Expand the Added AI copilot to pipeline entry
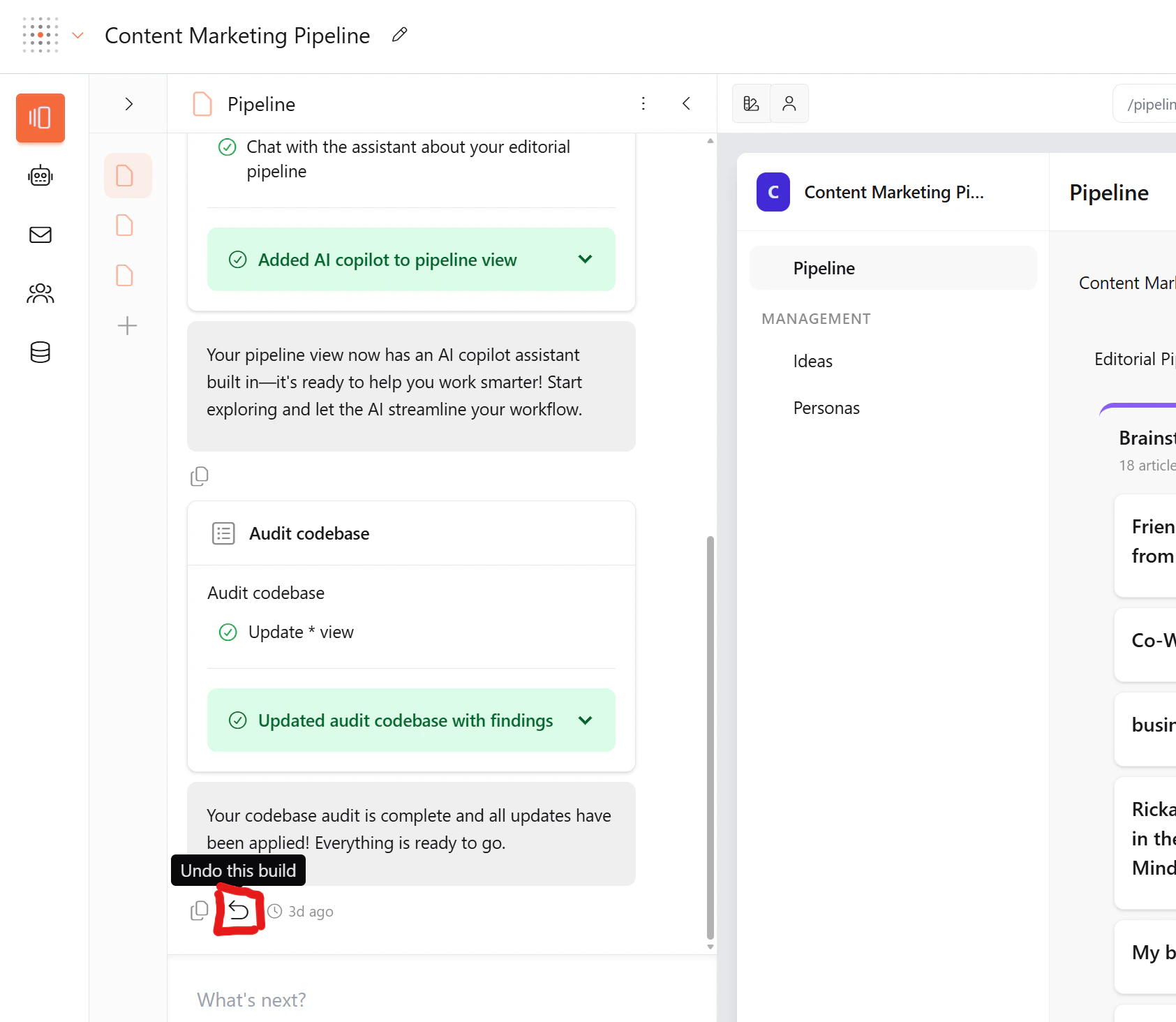 pyautogui.click(x=585, y=259)
